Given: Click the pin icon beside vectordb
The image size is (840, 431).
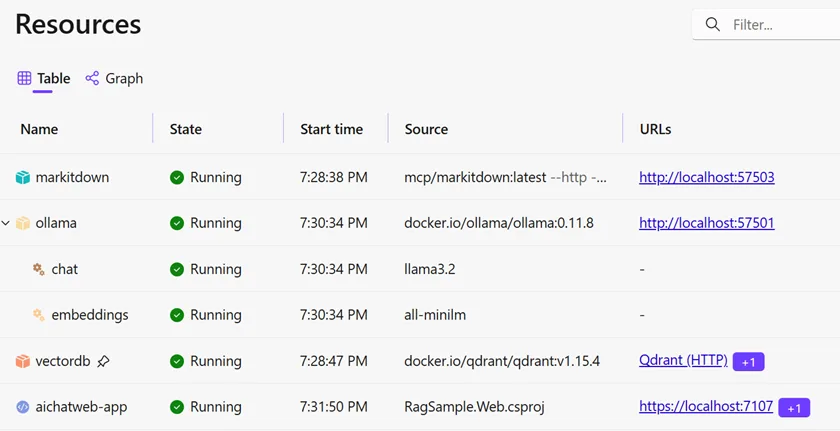Looking at the screenshot, I should click(x=103, y=361).
